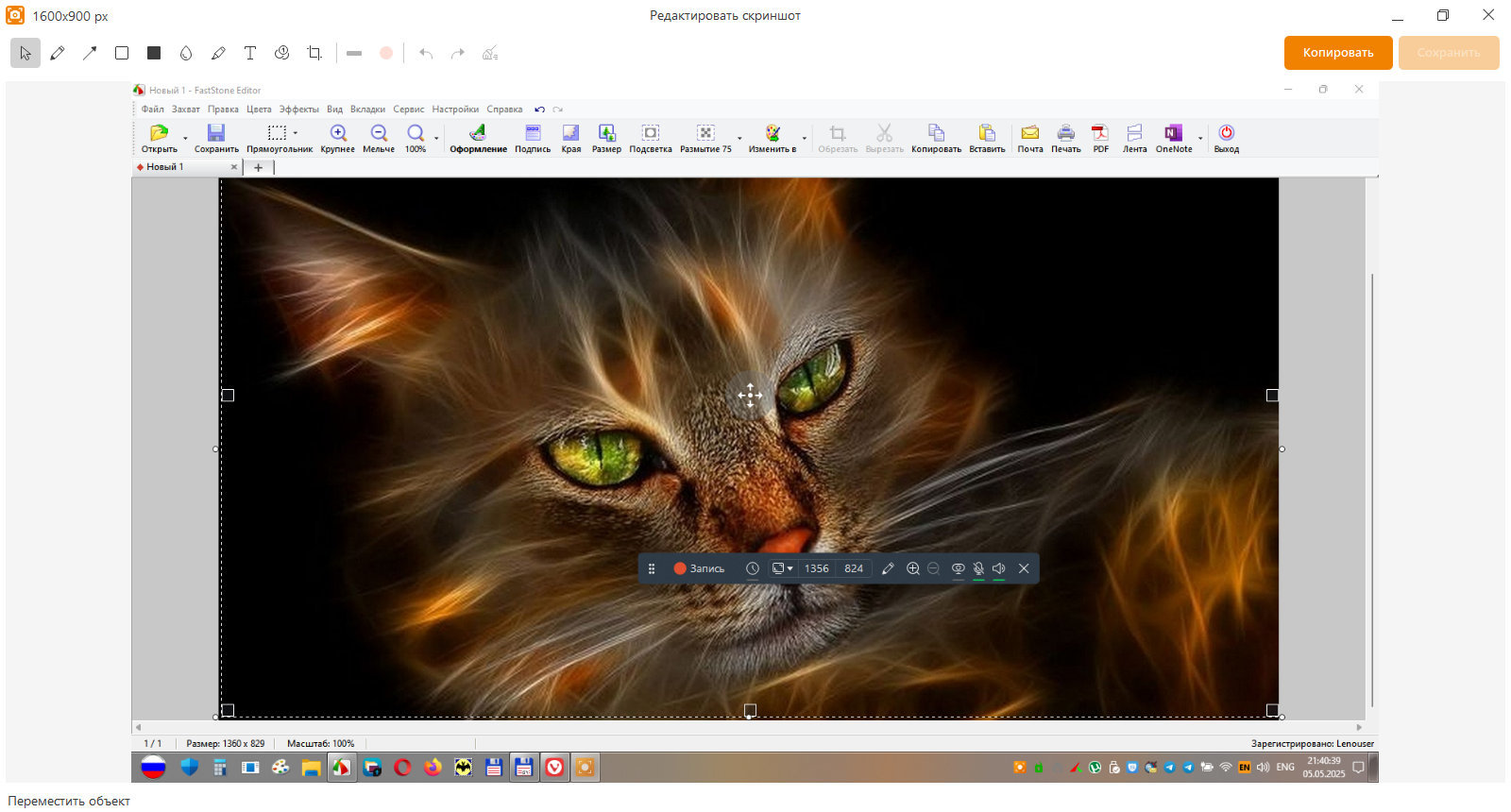Select the numbered step marker tool
This screenshot has width=1511, height=812.
(282, 54)
